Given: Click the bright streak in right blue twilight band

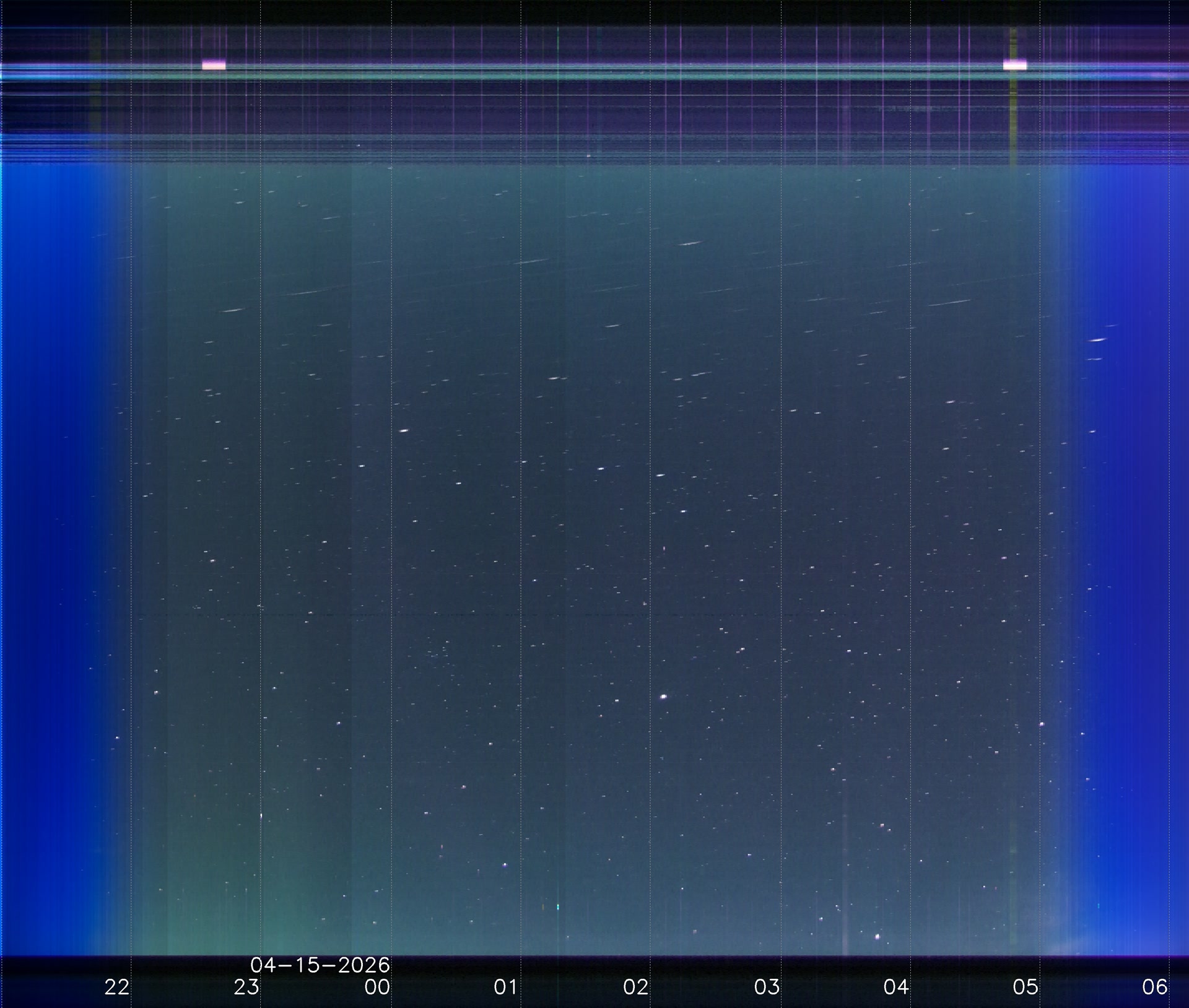Looking at the screenshot, I should 1098,340.
